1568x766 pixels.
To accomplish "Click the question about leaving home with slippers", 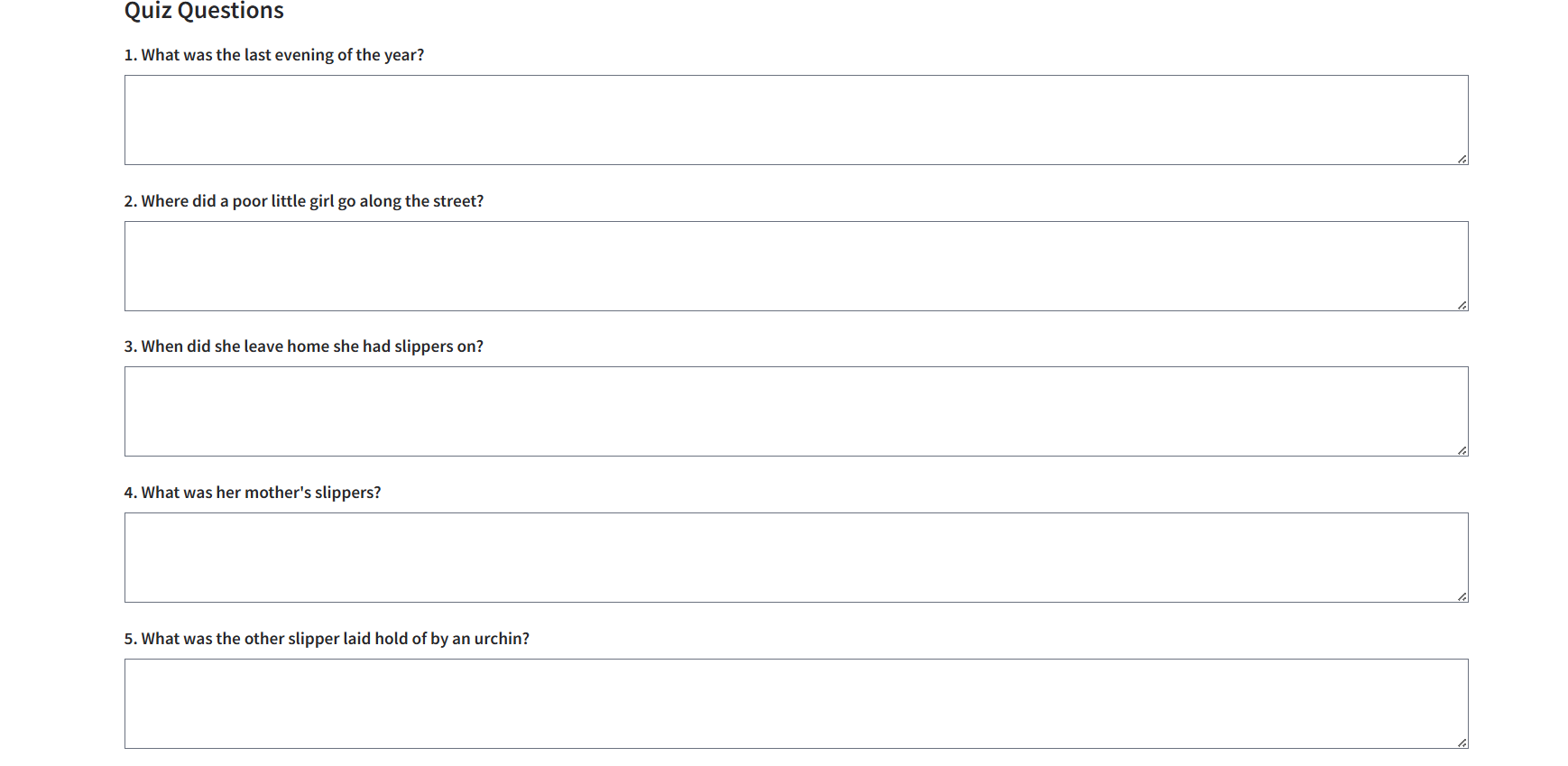I will pyautogui.click(x=304, y=346).
